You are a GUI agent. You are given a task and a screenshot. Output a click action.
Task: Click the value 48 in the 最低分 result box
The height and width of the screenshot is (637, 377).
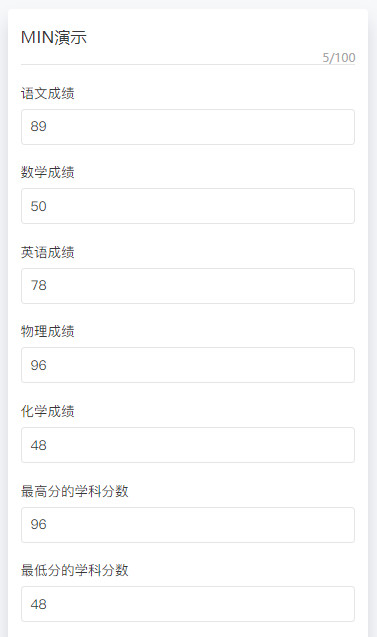click(39, 604)
